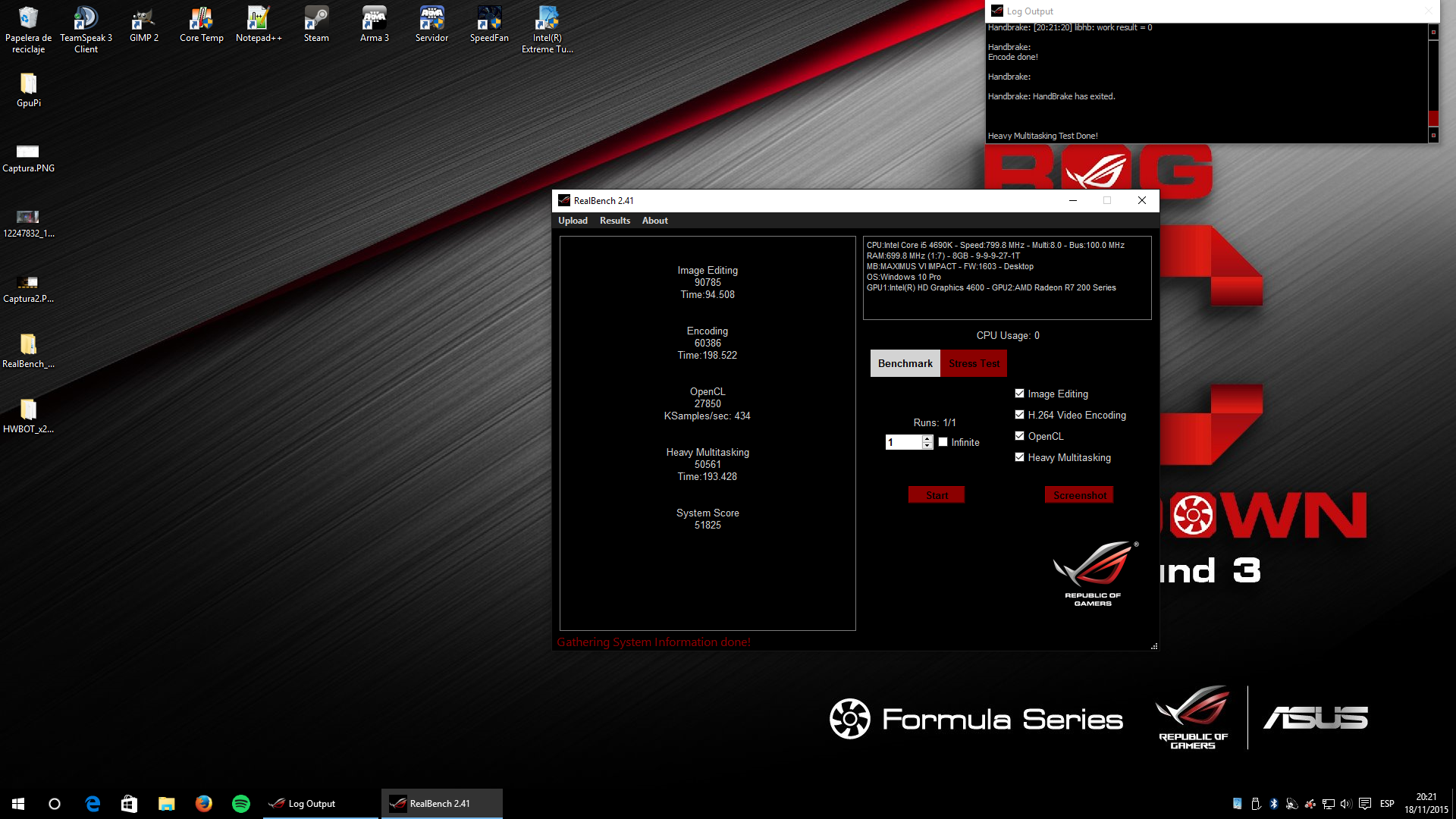Click the ESP input language indicator
This screenshot has height=819, width=1456.
click(x=1387, y=803)
